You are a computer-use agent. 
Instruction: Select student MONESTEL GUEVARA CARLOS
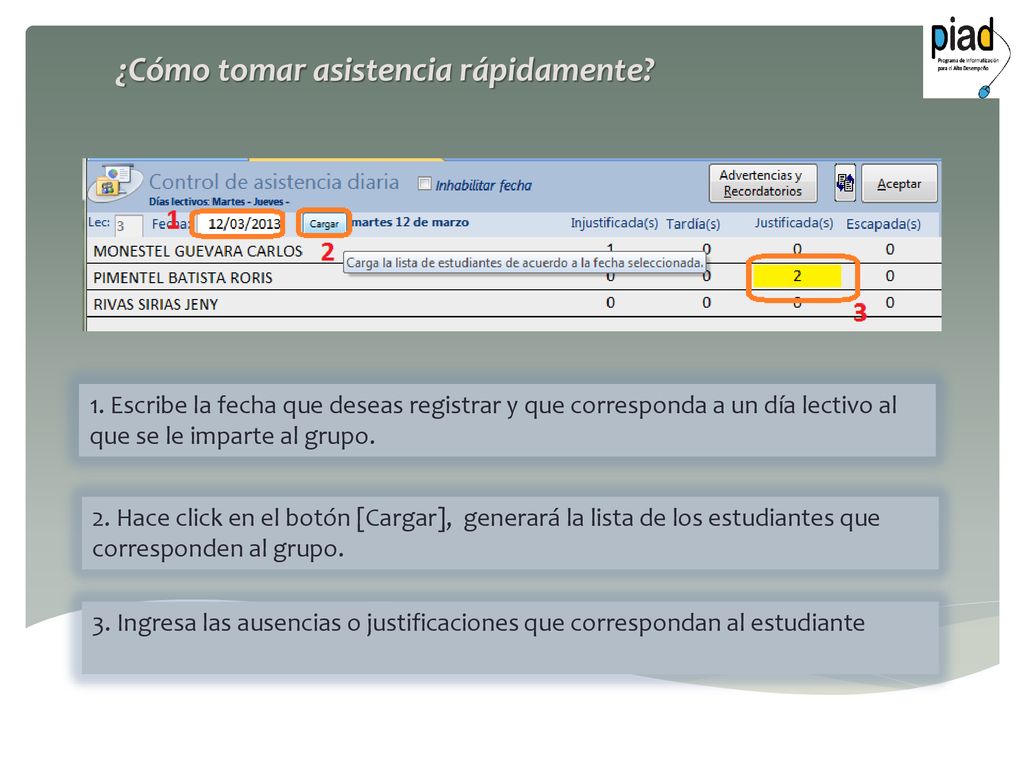click(x=198, y=251)
